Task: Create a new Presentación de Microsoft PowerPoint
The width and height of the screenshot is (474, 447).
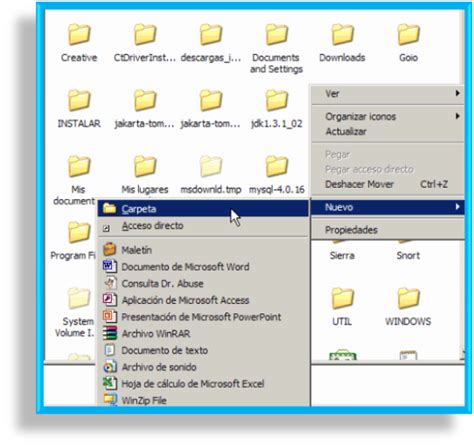Action: (x=203, y=317)
